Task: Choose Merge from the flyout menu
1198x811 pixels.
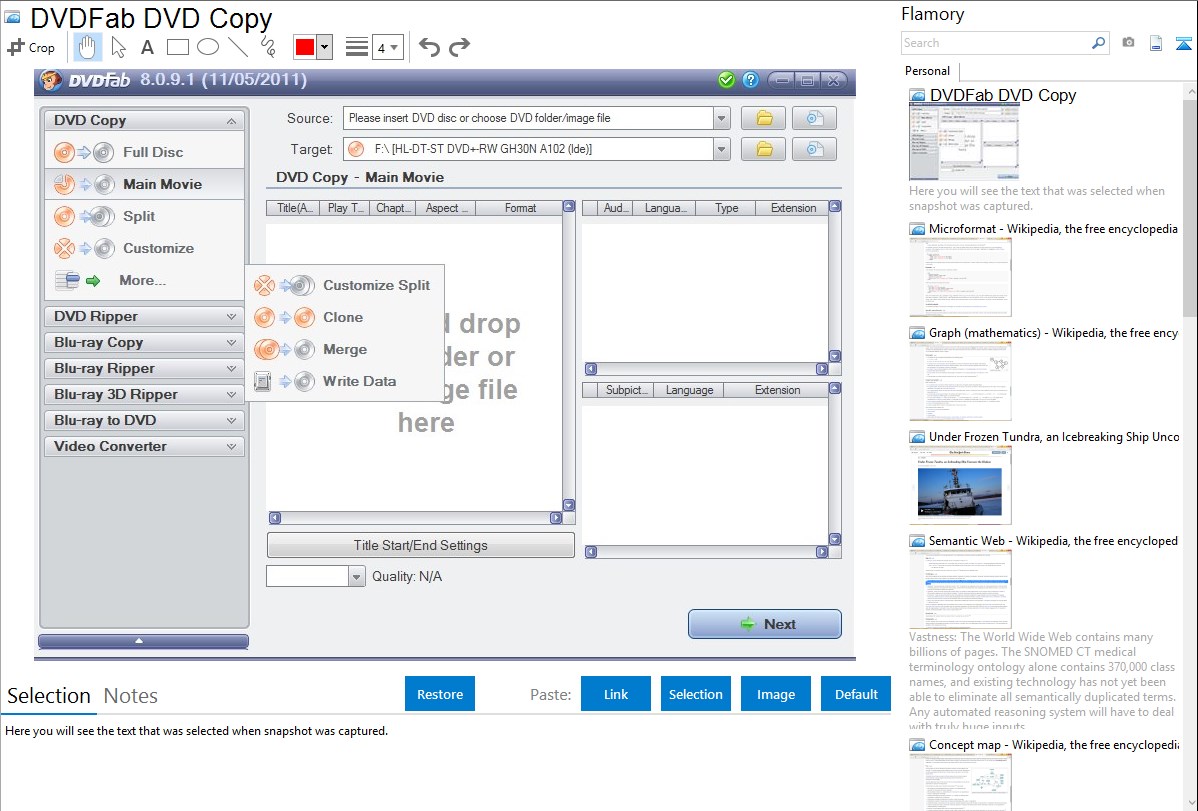Action: [344, 349]
